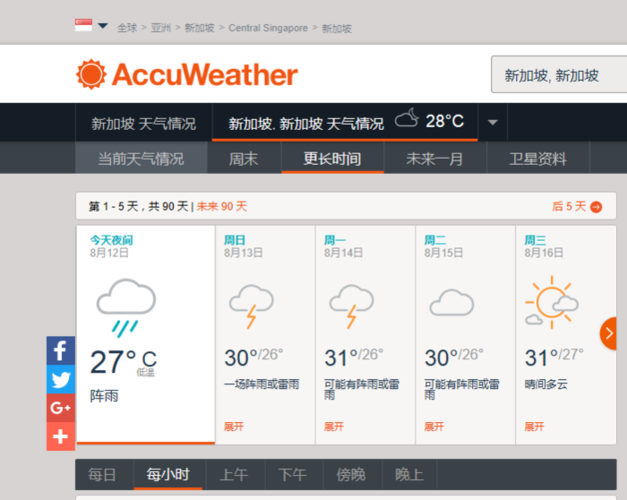Click the first 新加坡 breadcrumb link, after 亚洲
627x500 pixels.
click(x=200, y=28)
